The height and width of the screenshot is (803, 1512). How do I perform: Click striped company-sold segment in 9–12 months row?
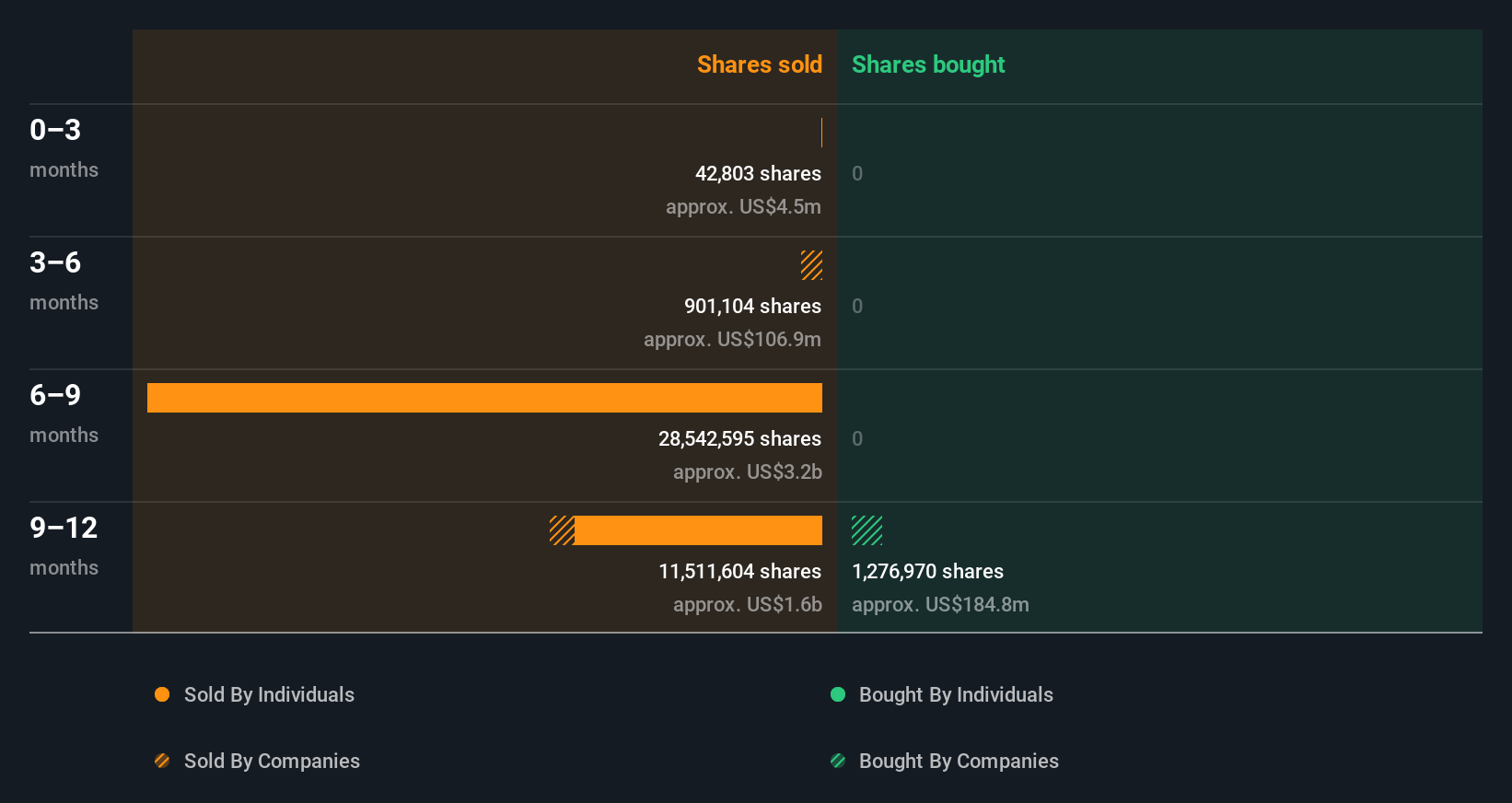[x=562, y=530]
